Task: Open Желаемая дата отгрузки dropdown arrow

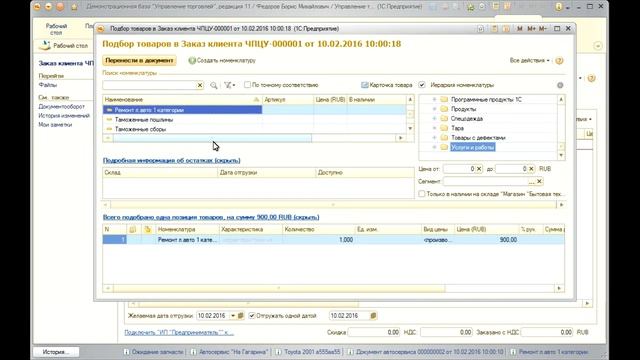Action: 233,316
